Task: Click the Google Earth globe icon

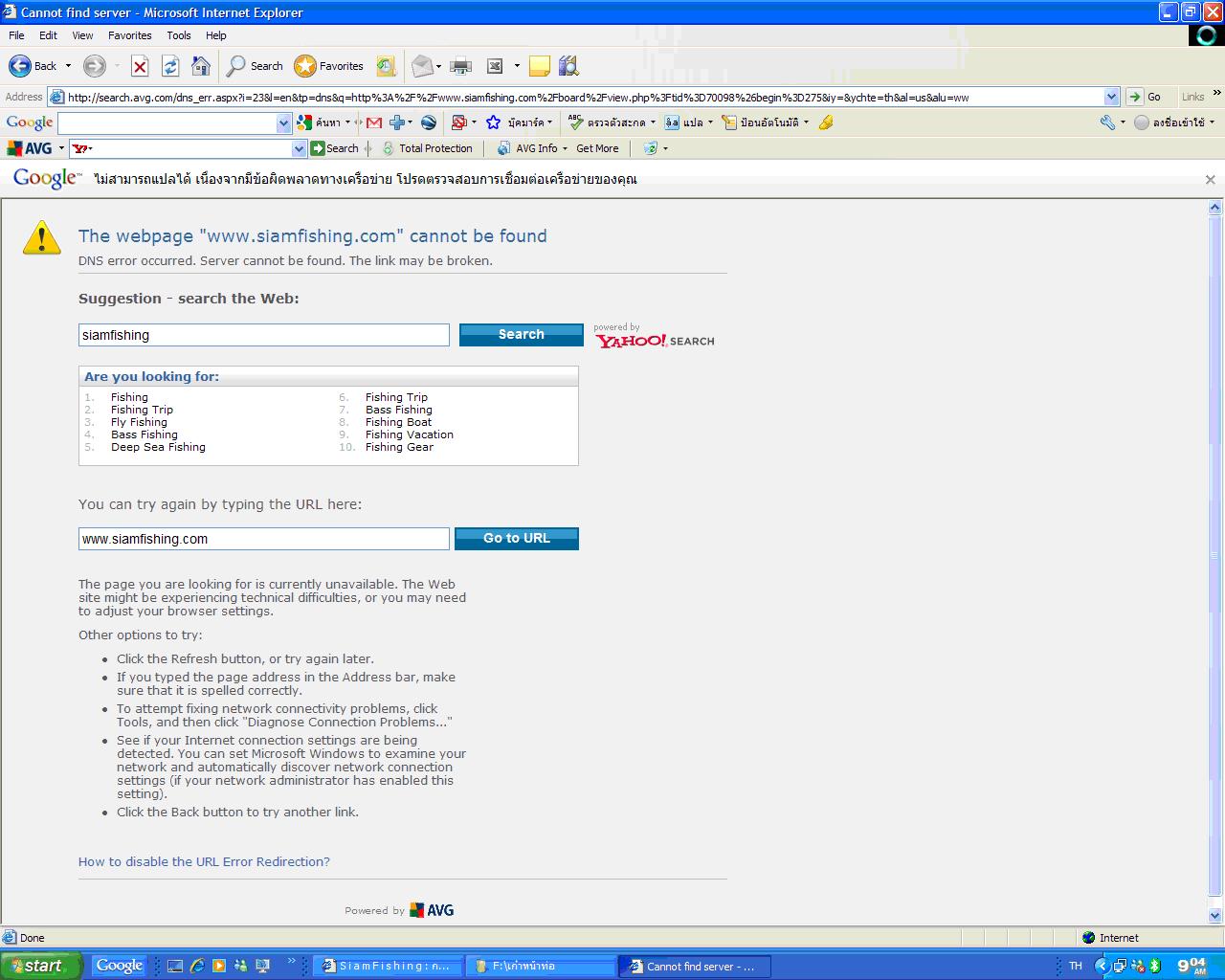Action: click(429, 122)
